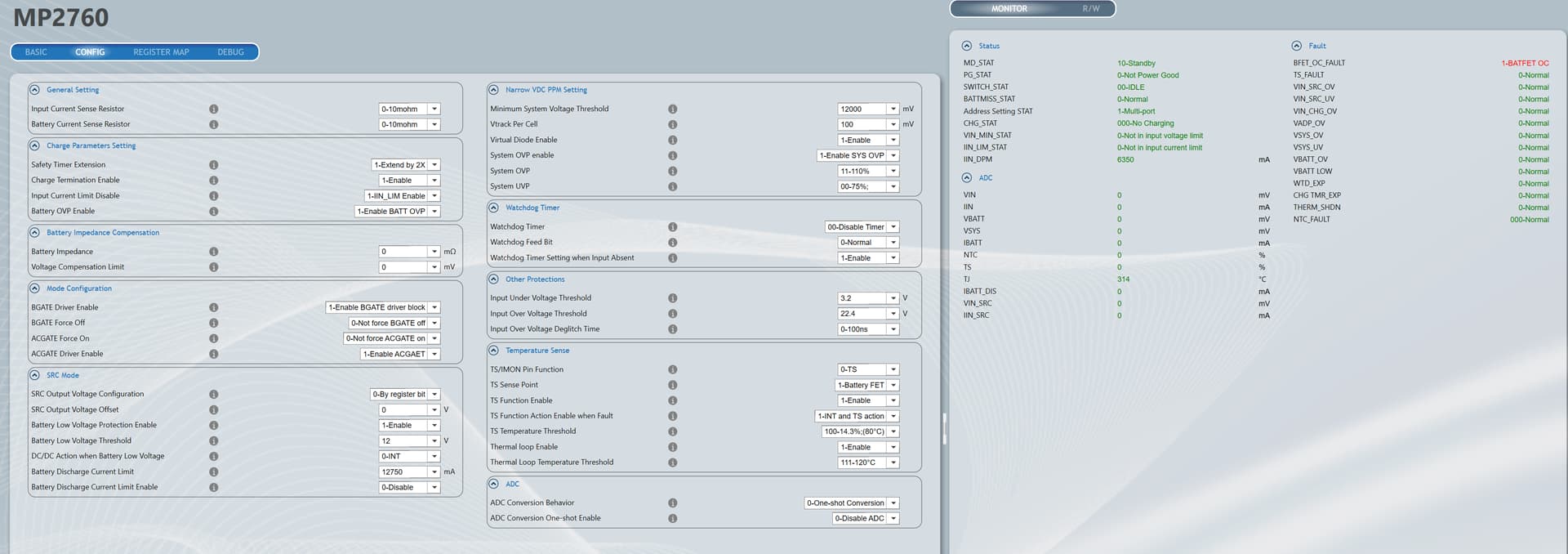Open the System OVP percentage dropdown
This screenshot has height=554, width=1568.
point(893,172)
